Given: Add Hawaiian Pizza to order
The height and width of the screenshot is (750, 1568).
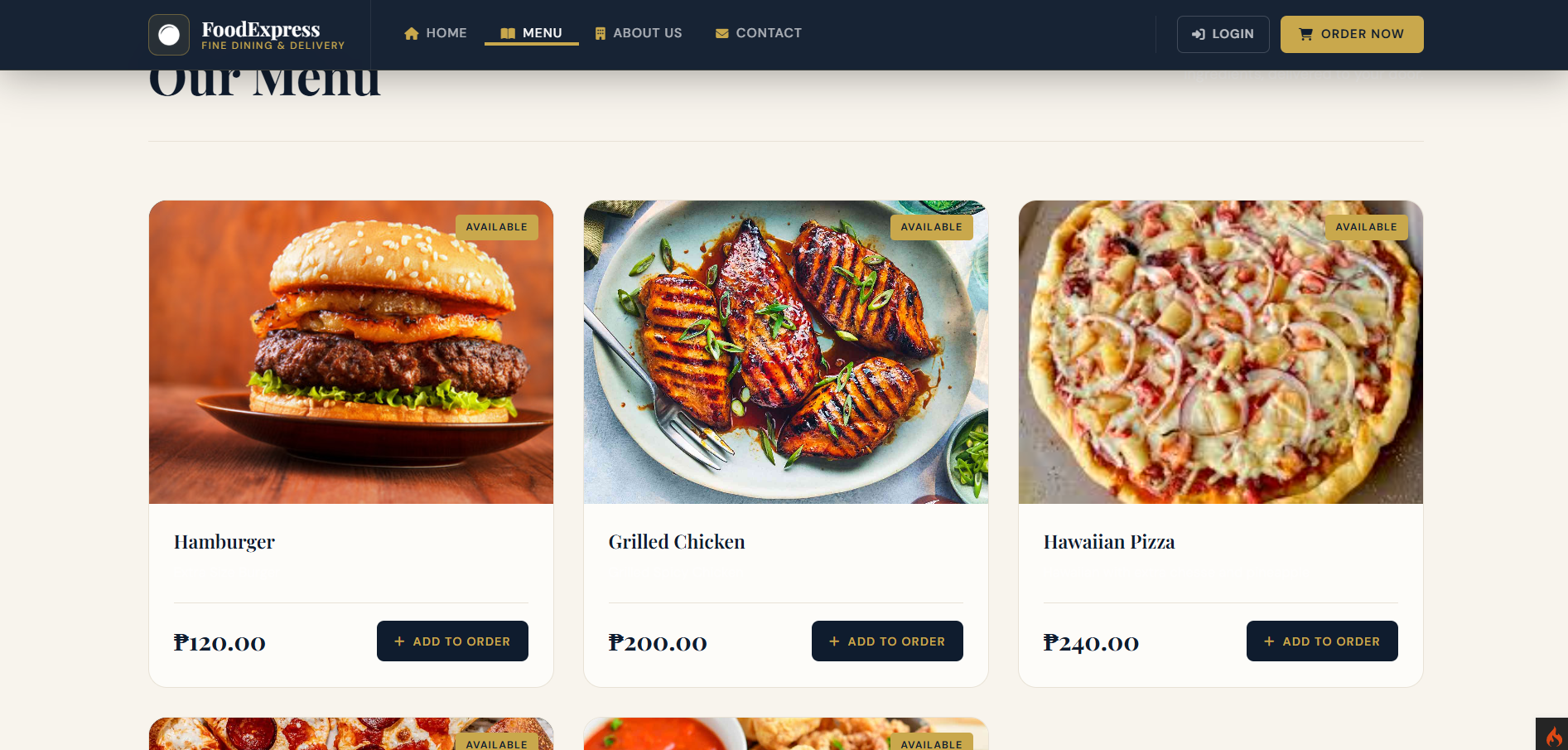Looking at the screenshot, I should coord(1322,641).
